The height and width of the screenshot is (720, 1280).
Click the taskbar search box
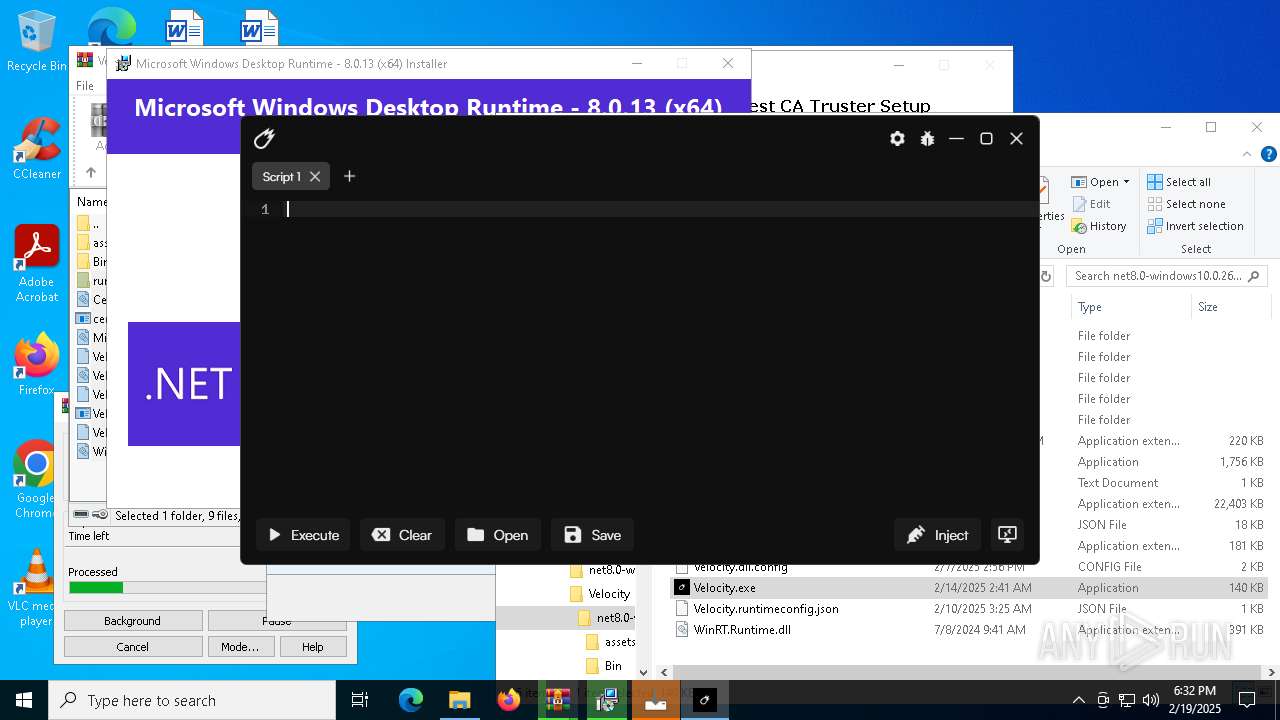(x=192, y=700)
